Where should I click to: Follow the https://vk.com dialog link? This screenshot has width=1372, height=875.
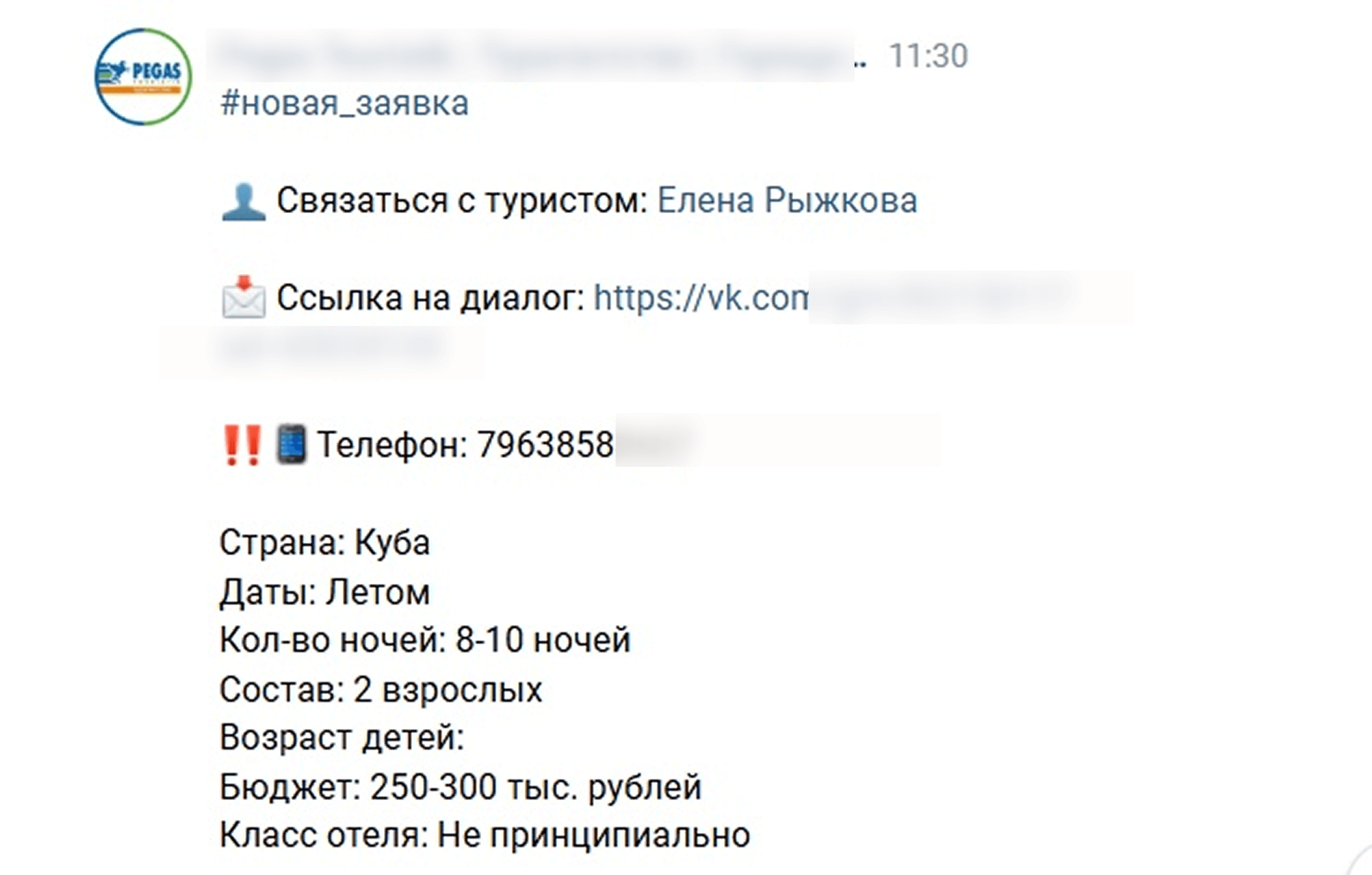(701, 297)
